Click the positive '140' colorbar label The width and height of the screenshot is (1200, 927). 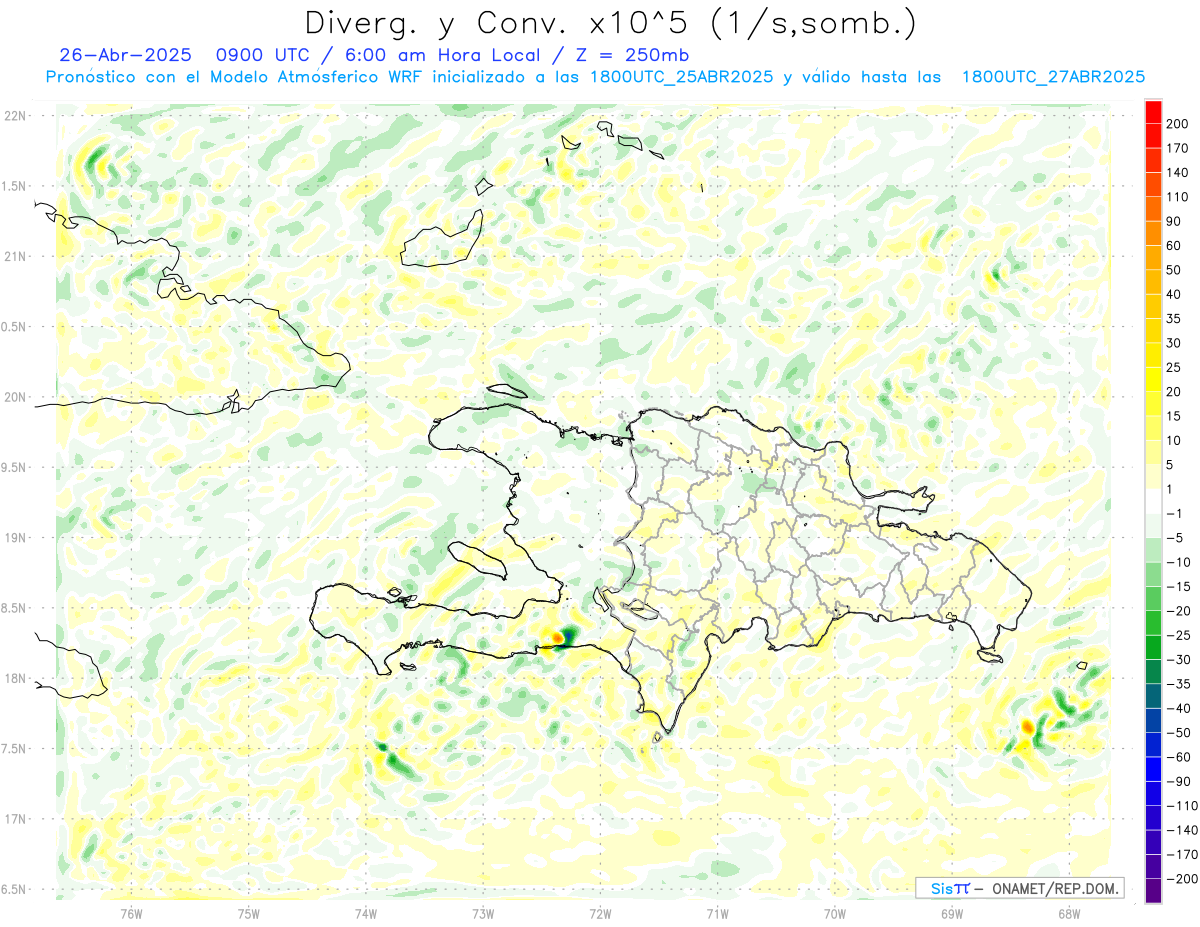click(1179, 173)
